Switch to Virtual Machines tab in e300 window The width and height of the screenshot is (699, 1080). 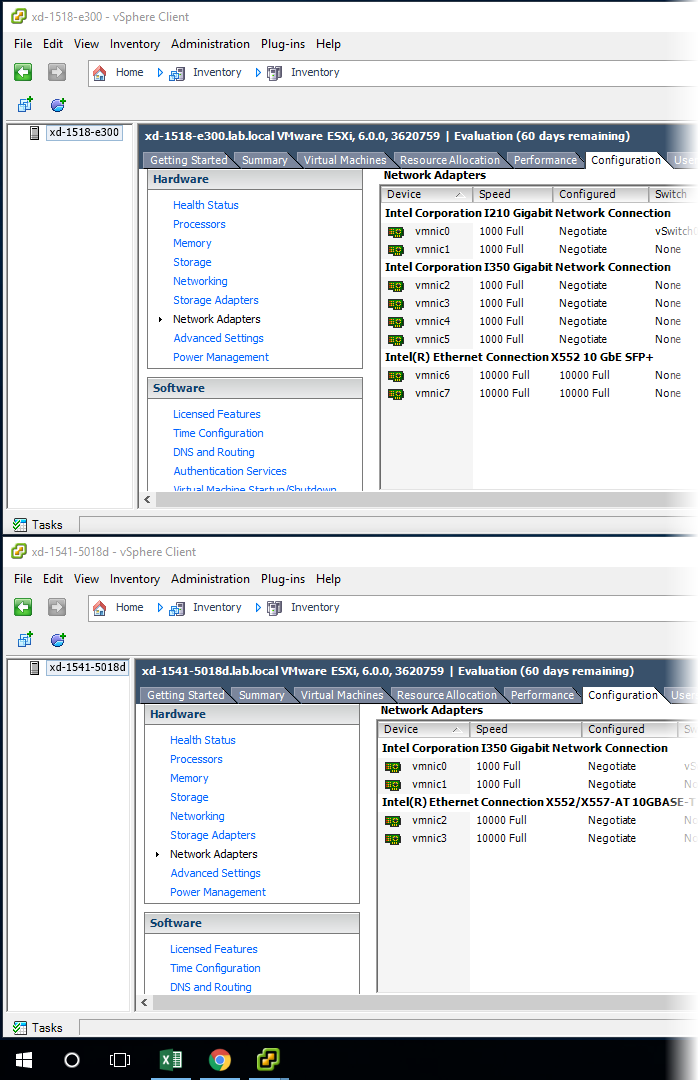[x=345, y=160]
